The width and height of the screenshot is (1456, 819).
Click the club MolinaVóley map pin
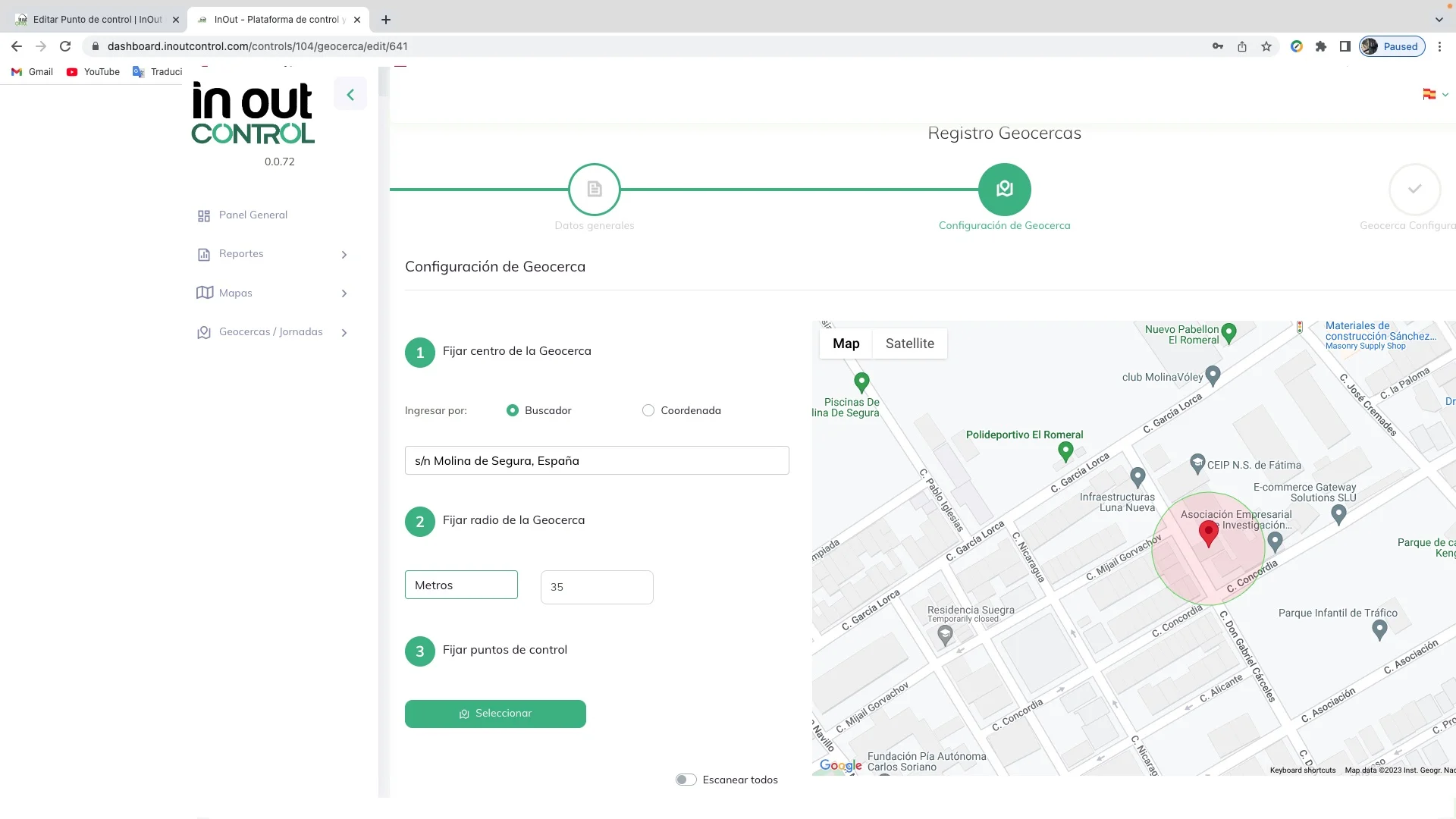1213,376
